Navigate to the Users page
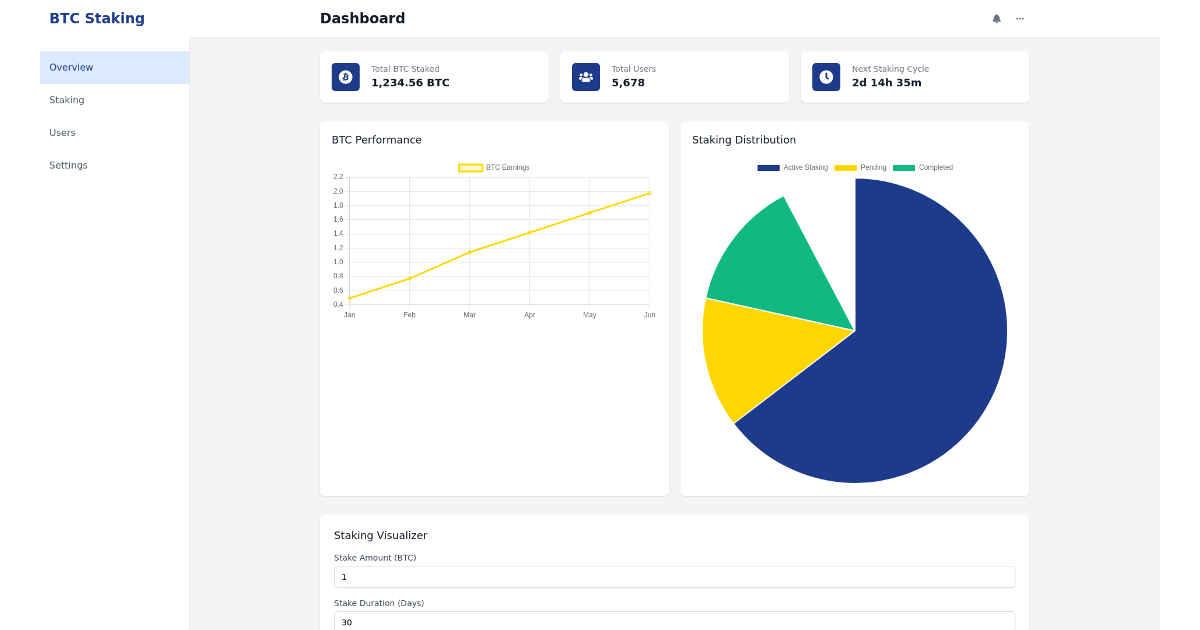This screenshot has width=1200, height=630. 62,132
